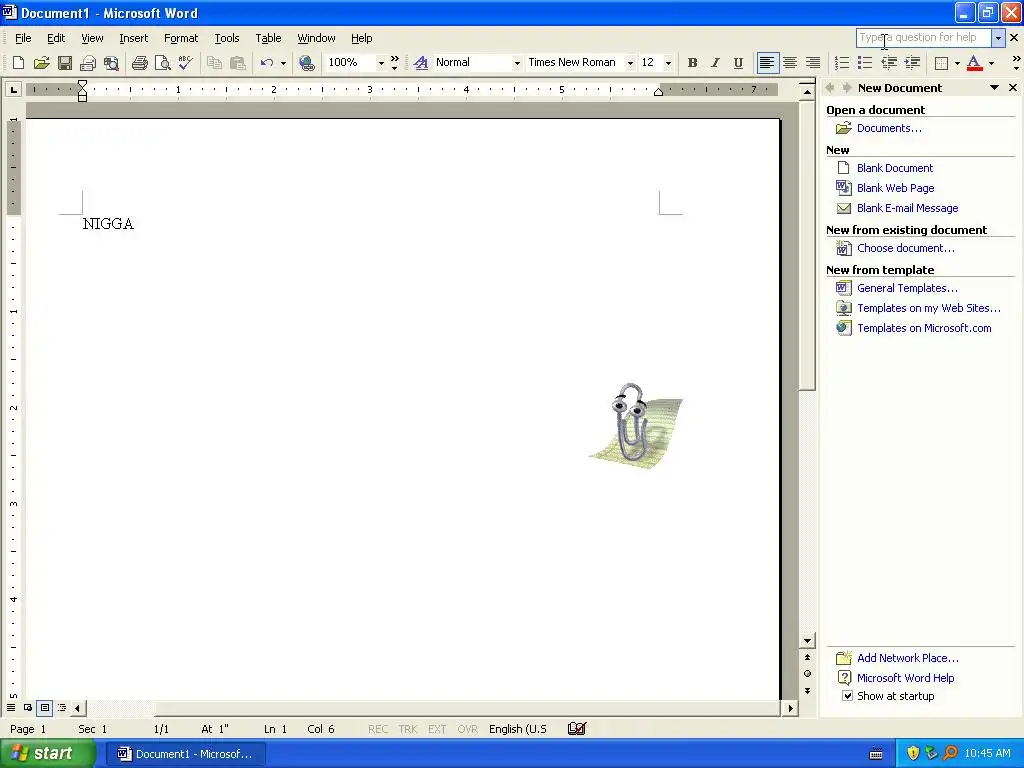Apply the red Font Color swatch button
This screenshot has width=1024, height=768.
coord(974,63)
